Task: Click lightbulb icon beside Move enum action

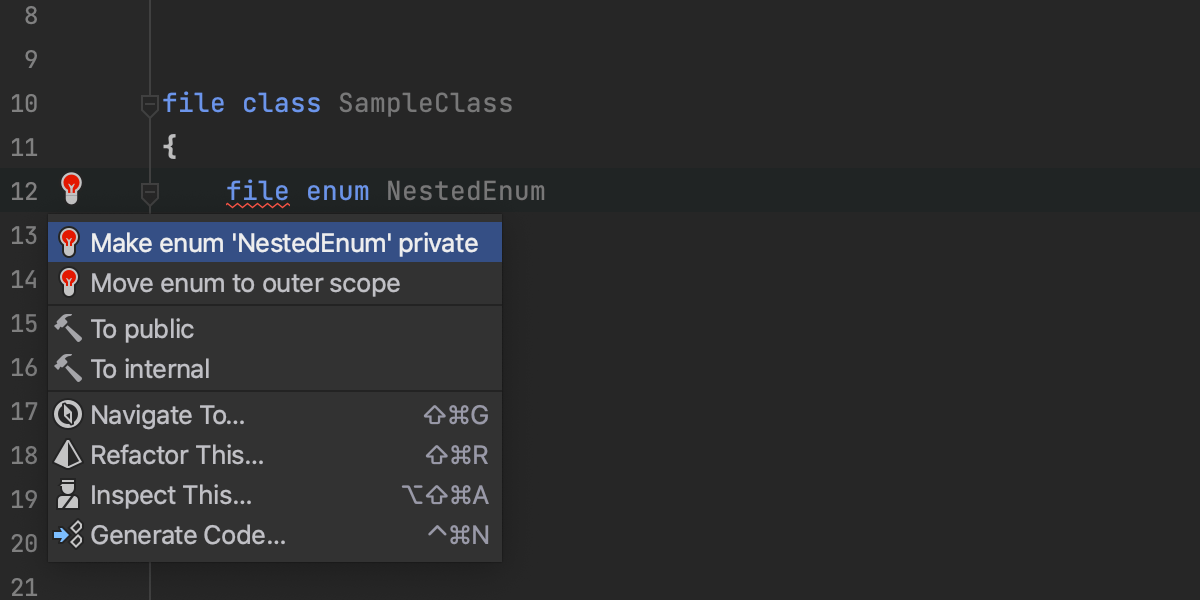Action: 68,283
